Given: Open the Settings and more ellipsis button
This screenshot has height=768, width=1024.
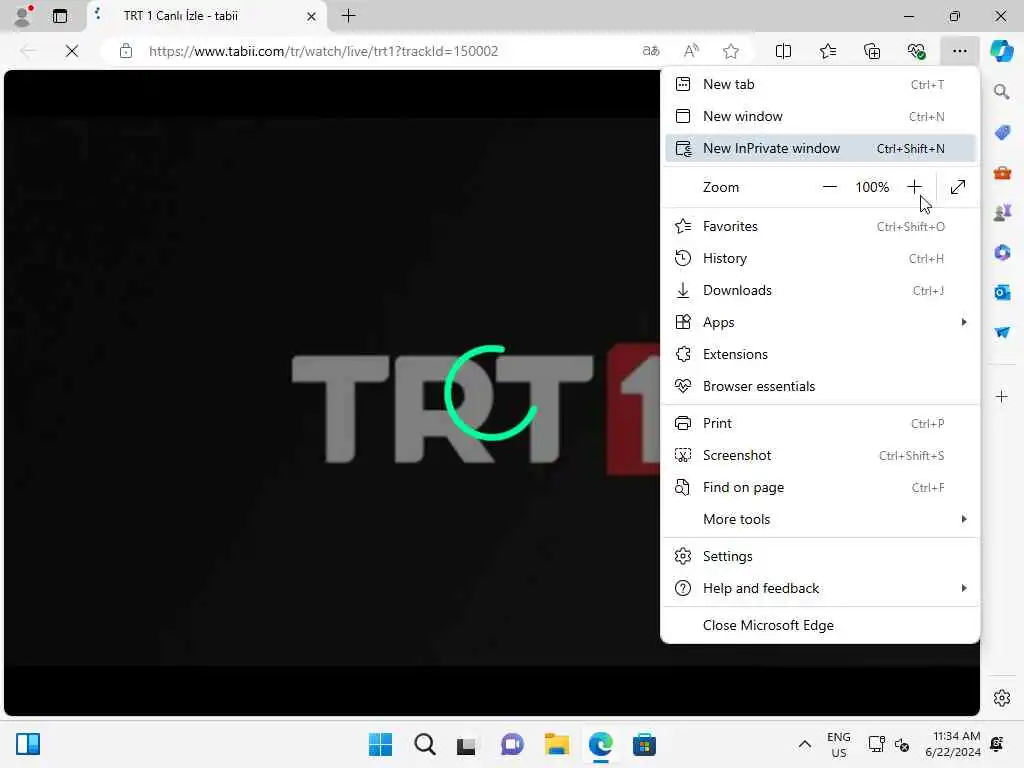Looking at the screenshot, I should (x=959, y=51).
